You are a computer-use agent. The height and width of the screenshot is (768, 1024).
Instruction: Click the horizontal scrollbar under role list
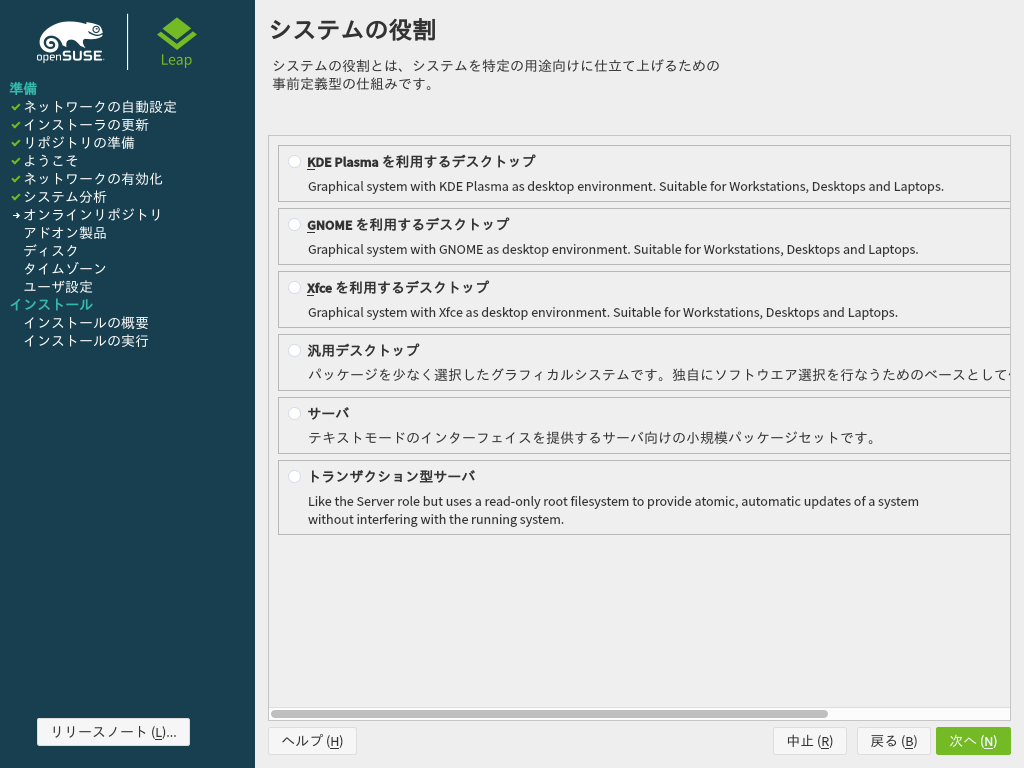coord(549,714)
